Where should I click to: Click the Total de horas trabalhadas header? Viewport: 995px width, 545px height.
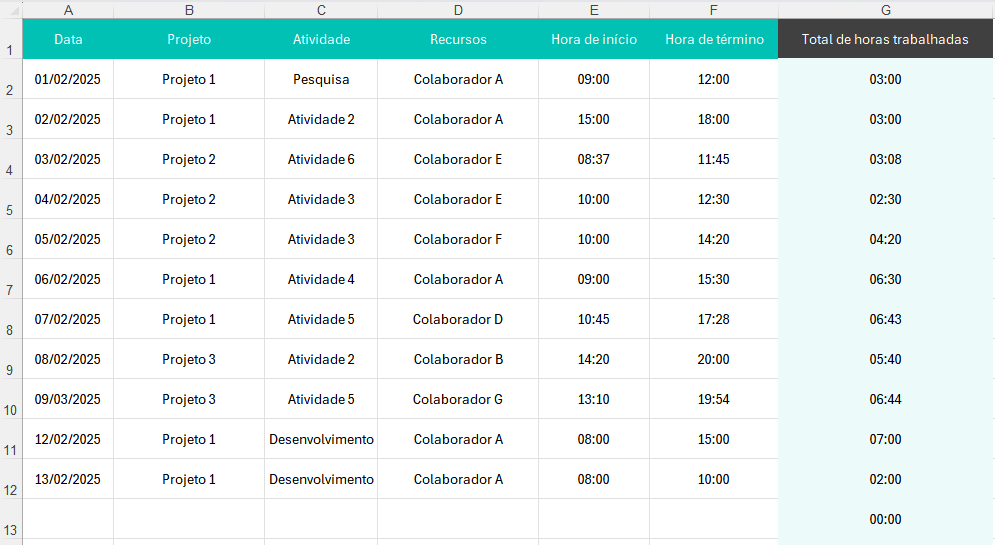(885, 39)
